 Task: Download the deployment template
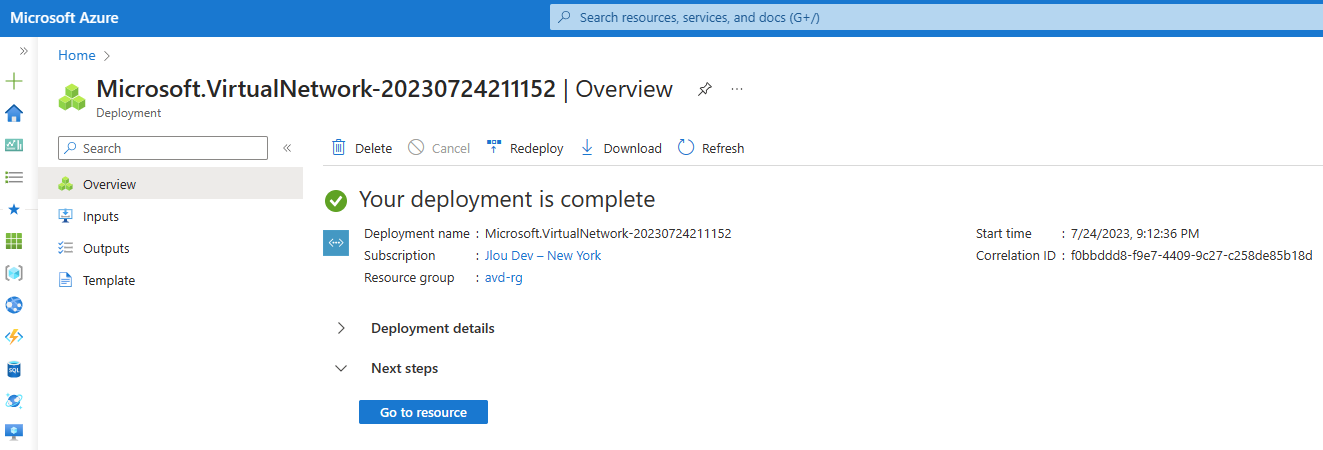[x=621, y=148]
